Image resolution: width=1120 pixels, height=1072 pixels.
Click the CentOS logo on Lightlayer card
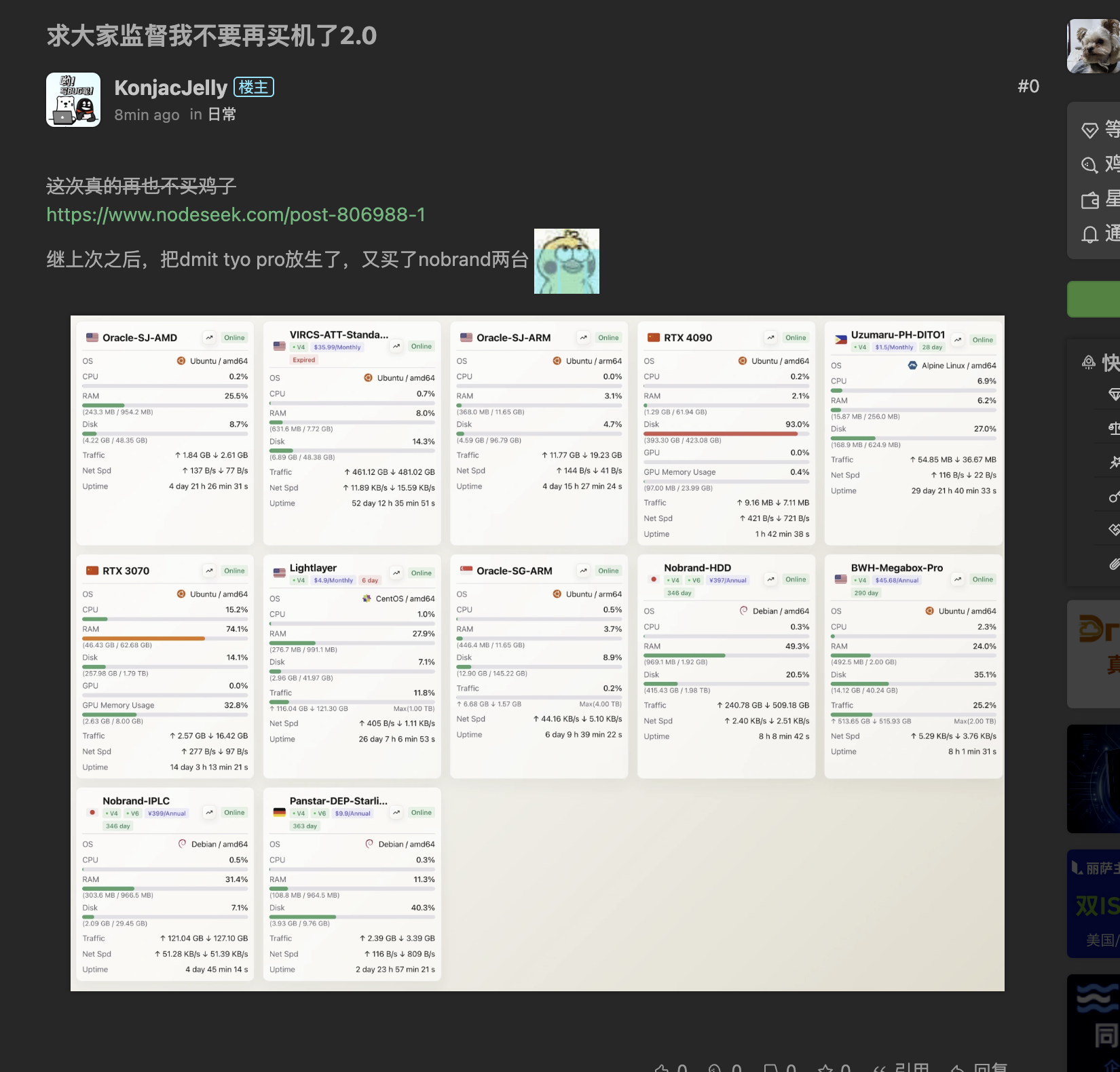(367, 598)
